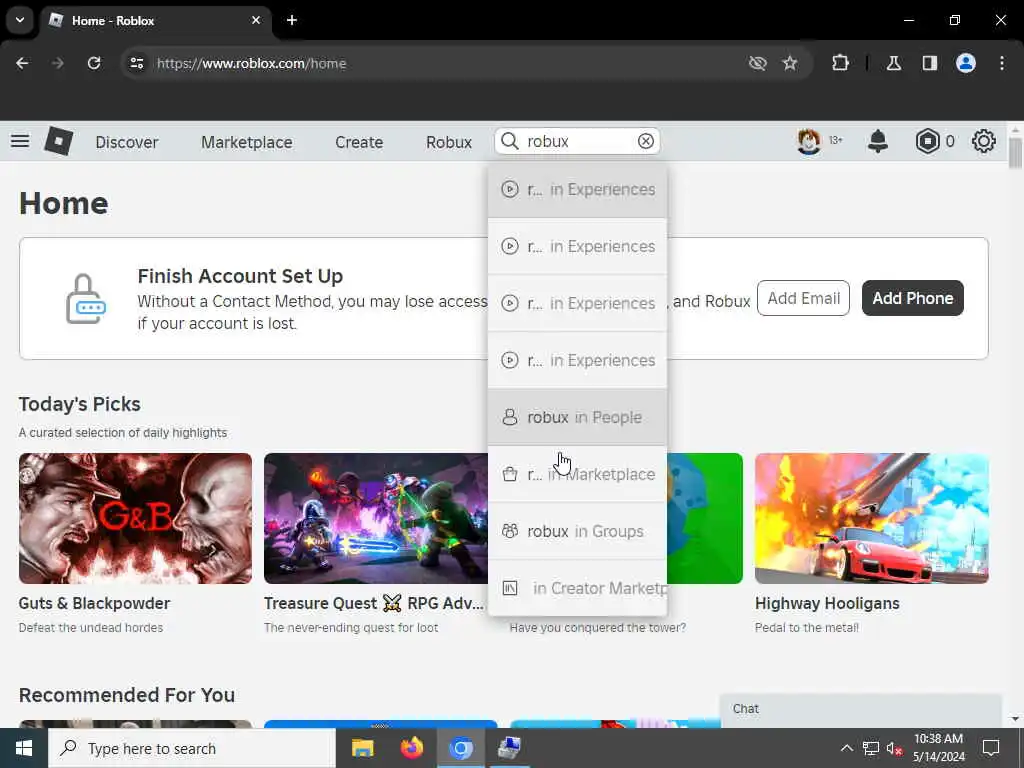Select 'in Creator Marketplace' suggestion
The image size is (1024, 768).
(577, 588)
